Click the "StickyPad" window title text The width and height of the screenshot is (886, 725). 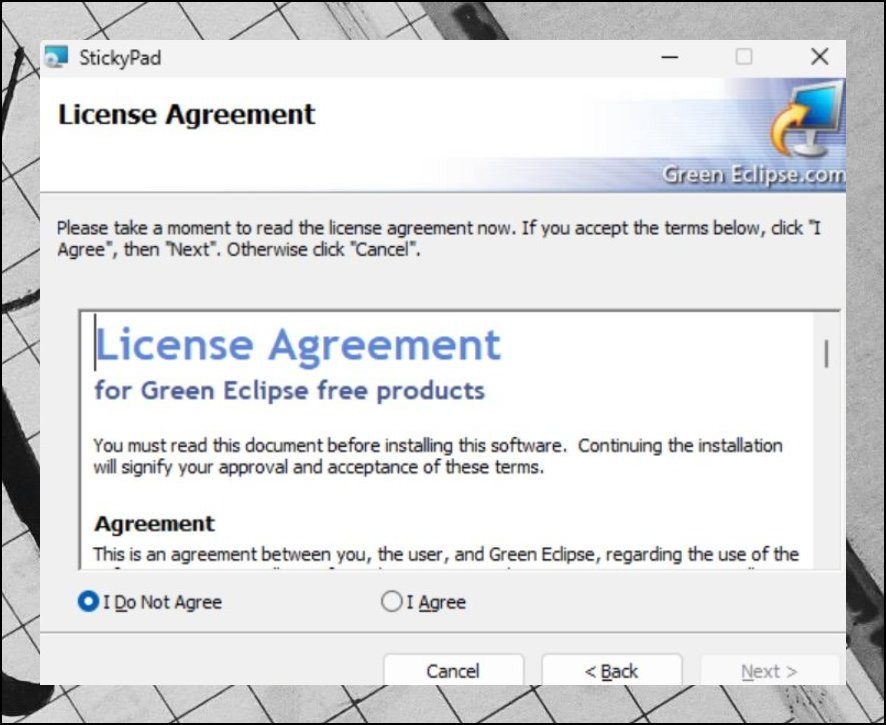120,58
